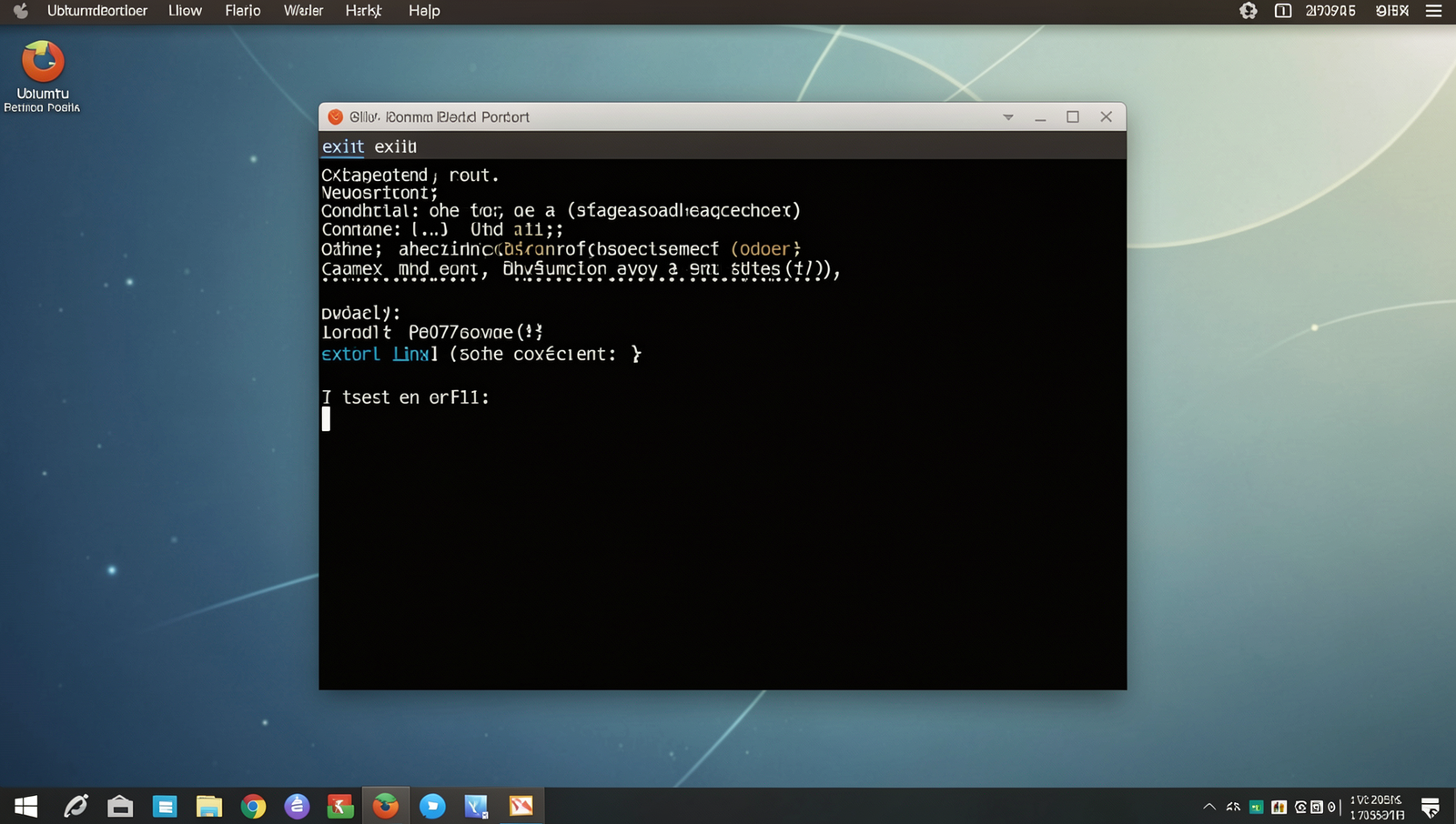This screenshot has height=824, width=1456.
Task: Click the active Firefox icon in the taskbar
Action: [x=386, y=806]
